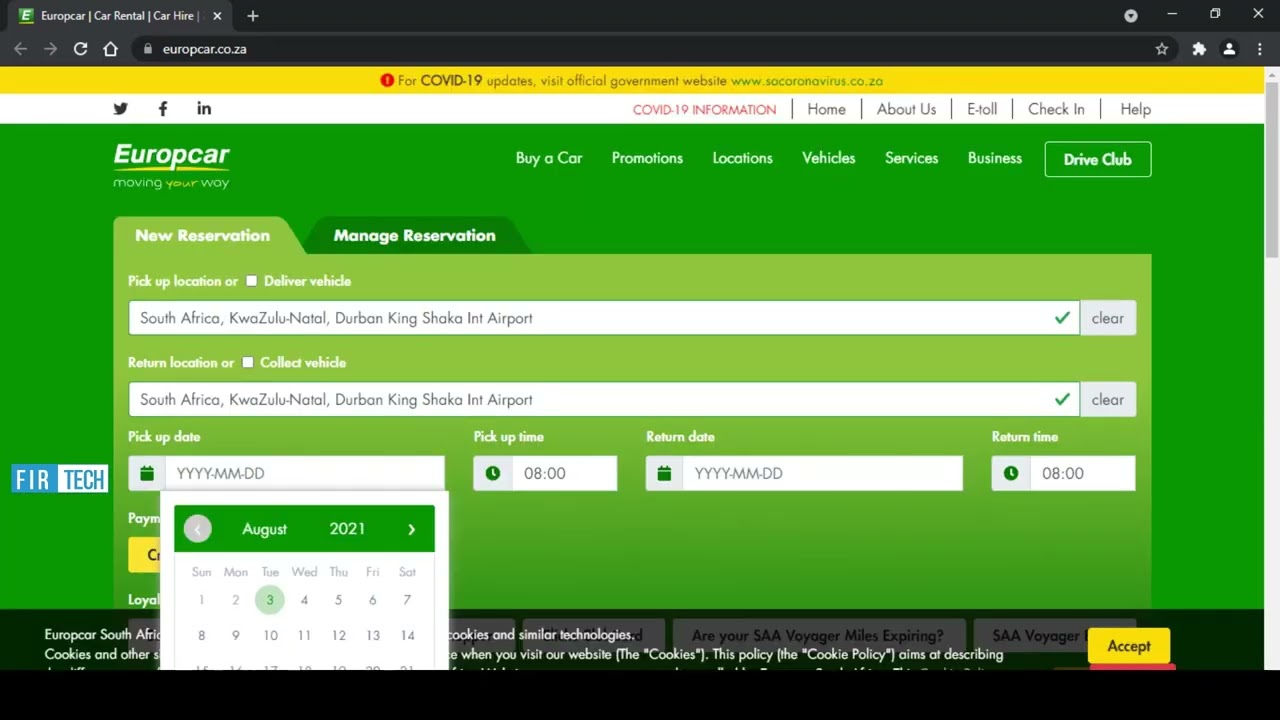The image size is (1280, 720).
Task: Open Europcar LinkedIn page icon
Action: click(x=204, y=109)
